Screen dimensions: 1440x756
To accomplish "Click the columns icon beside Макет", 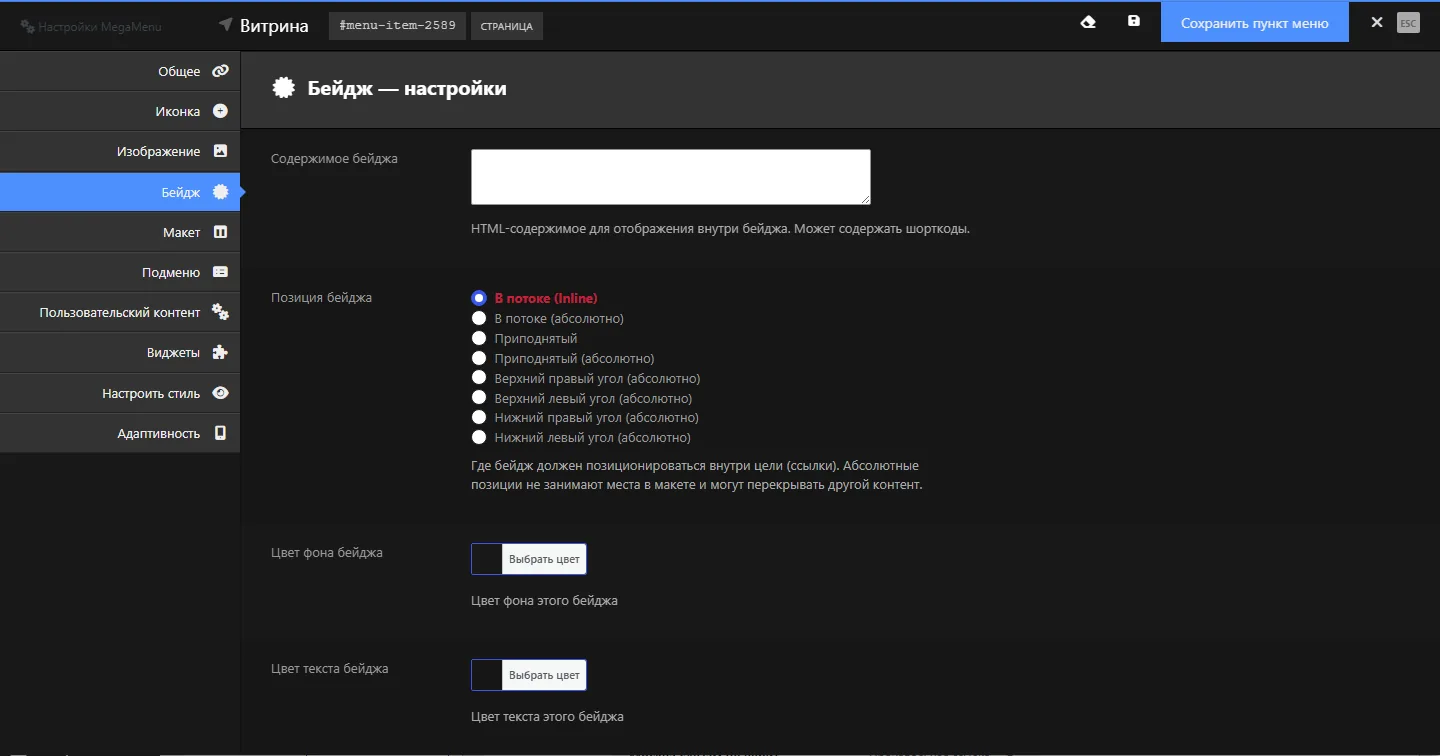I will point(221,232).
